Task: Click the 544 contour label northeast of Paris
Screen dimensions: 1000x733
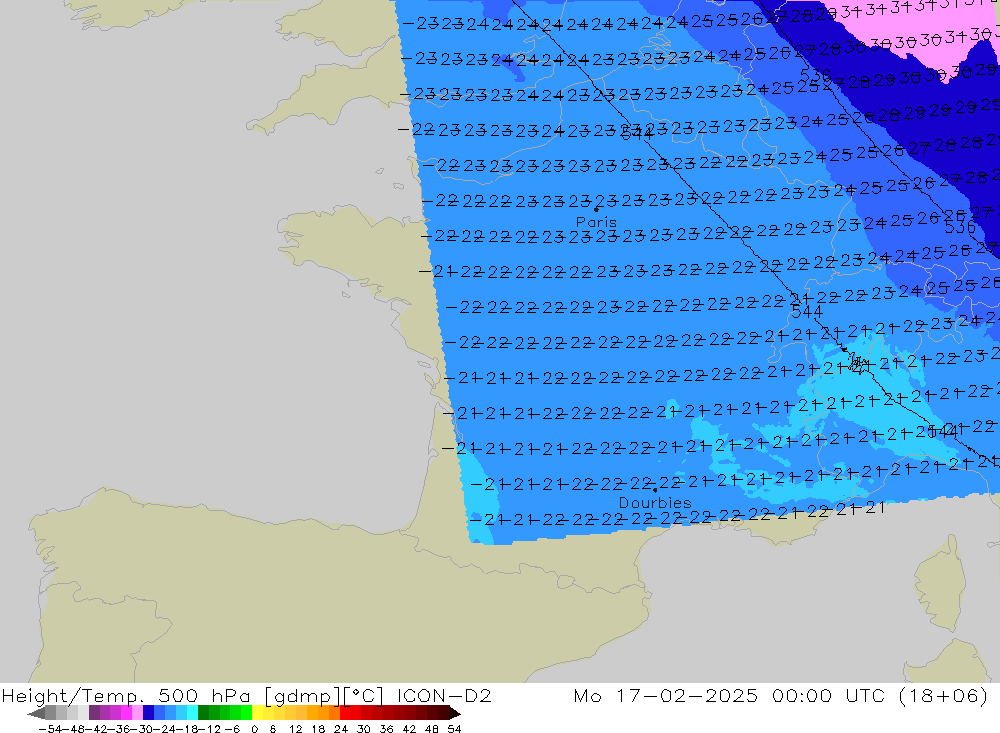Action: 636,133
